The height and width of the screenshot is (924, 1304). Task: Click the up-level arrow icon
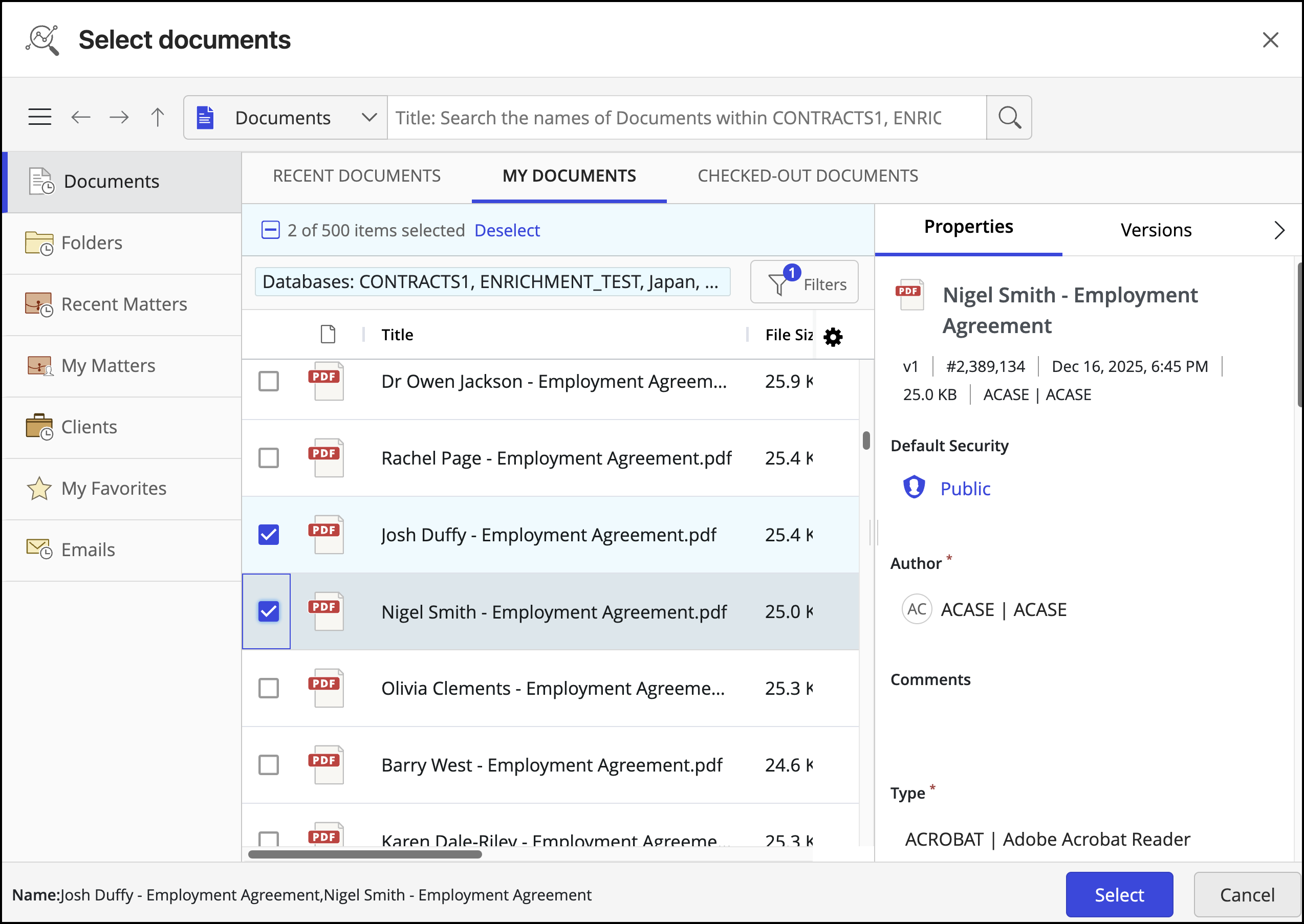pos(158,117)
